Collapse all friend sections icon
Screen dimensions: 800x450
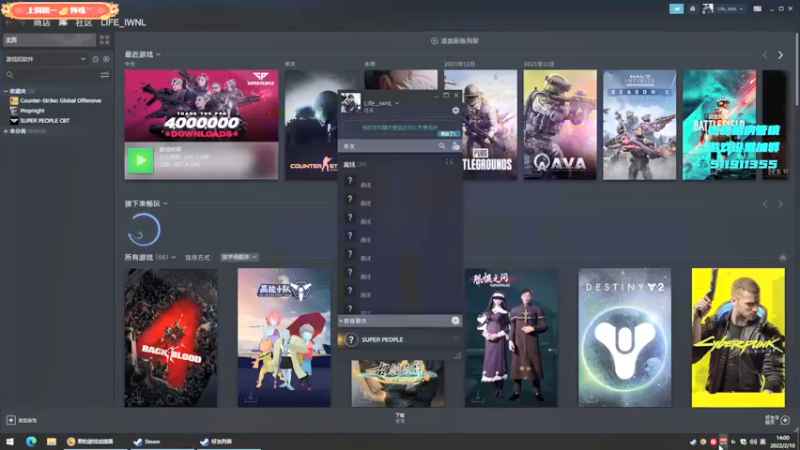(449, 162)
